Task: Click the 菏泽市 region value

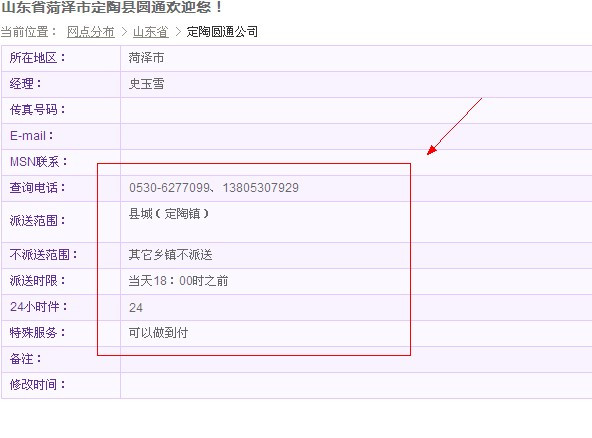Action: point(146,58)
